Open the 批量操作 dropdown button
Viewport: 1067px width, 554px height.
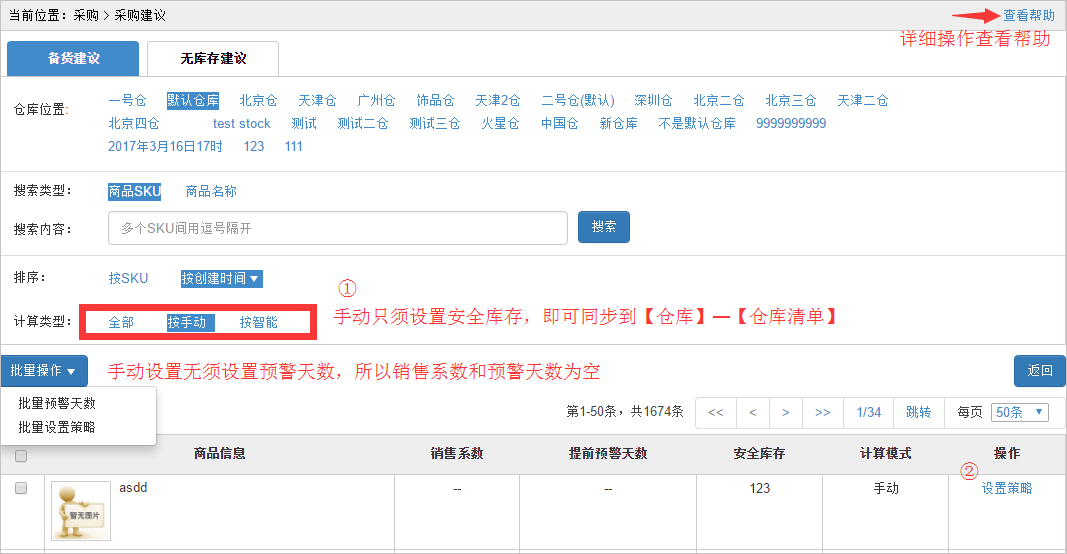click(44, 371)
